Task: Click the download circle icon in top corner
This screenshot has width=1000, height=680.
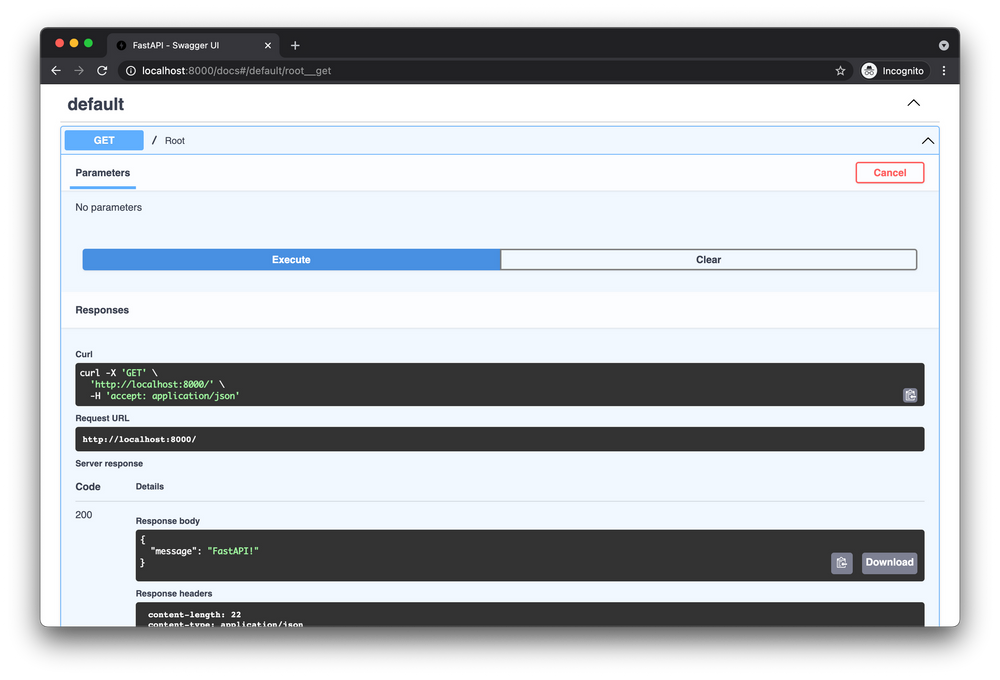Action: point(943,44)
